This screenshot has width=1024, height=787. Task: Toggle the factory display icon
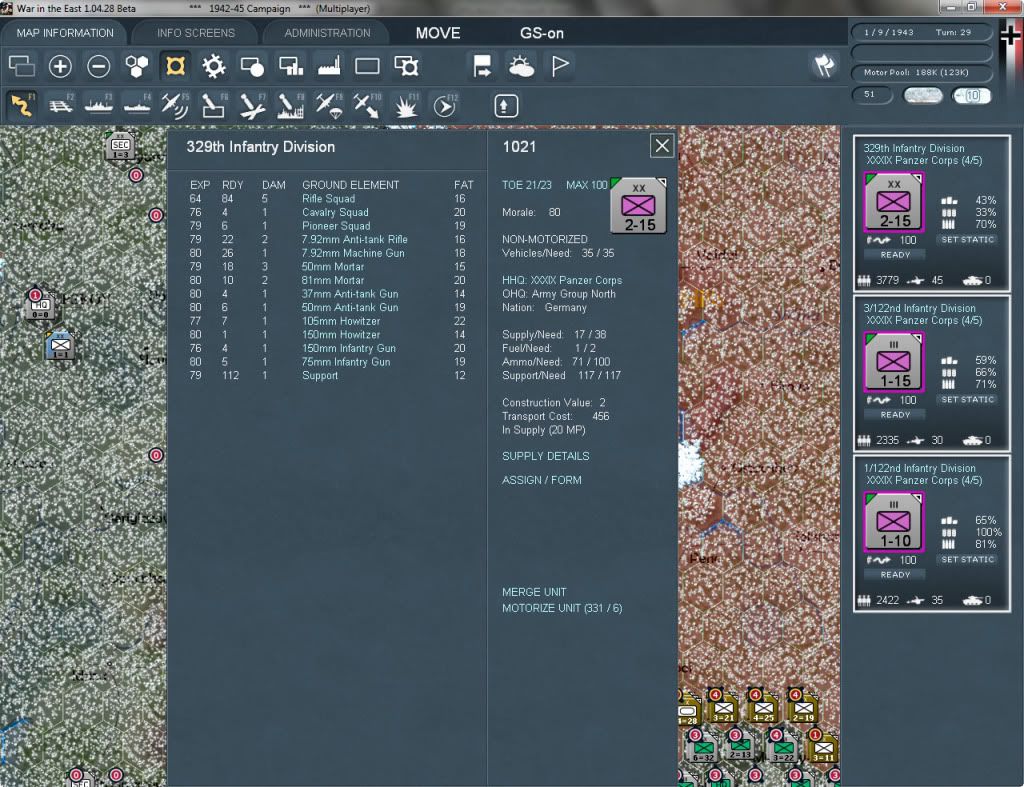[x=329, y=66]
